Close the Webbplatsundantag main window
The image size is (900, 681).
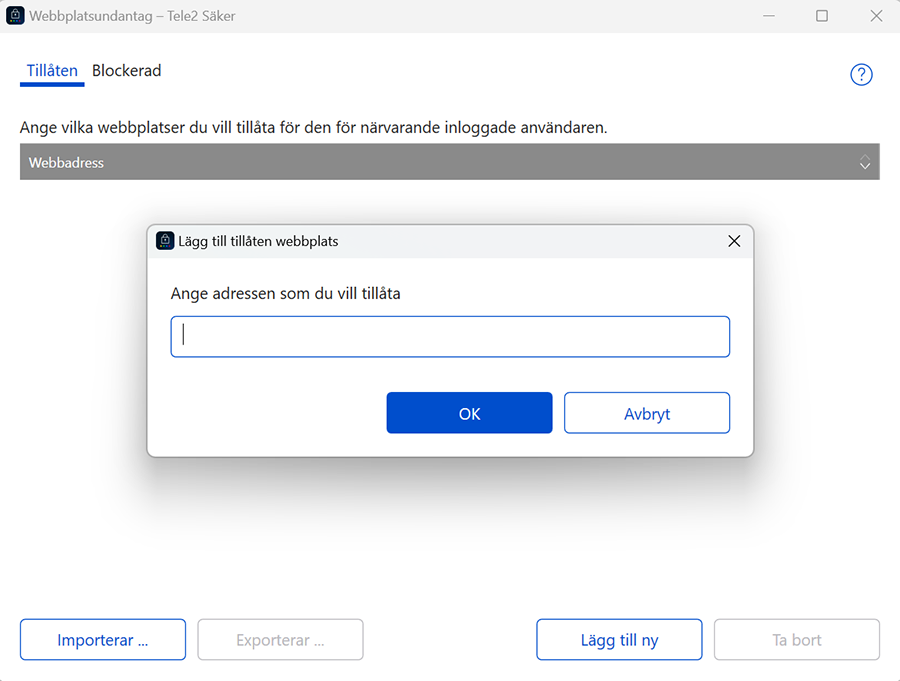click(876, 16)
